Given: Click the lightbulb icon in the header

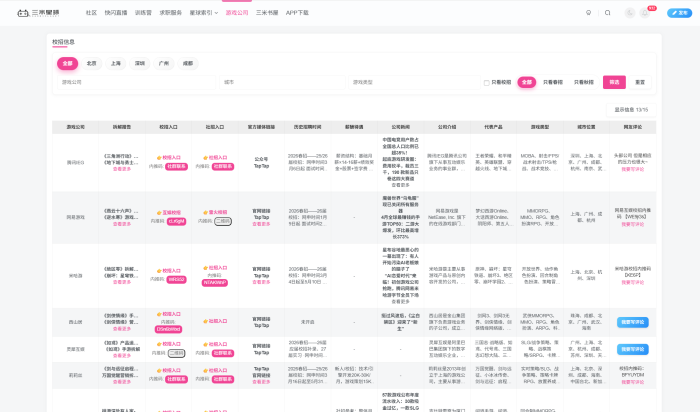Looking at the screenshot, I should [x=588, y=13].
